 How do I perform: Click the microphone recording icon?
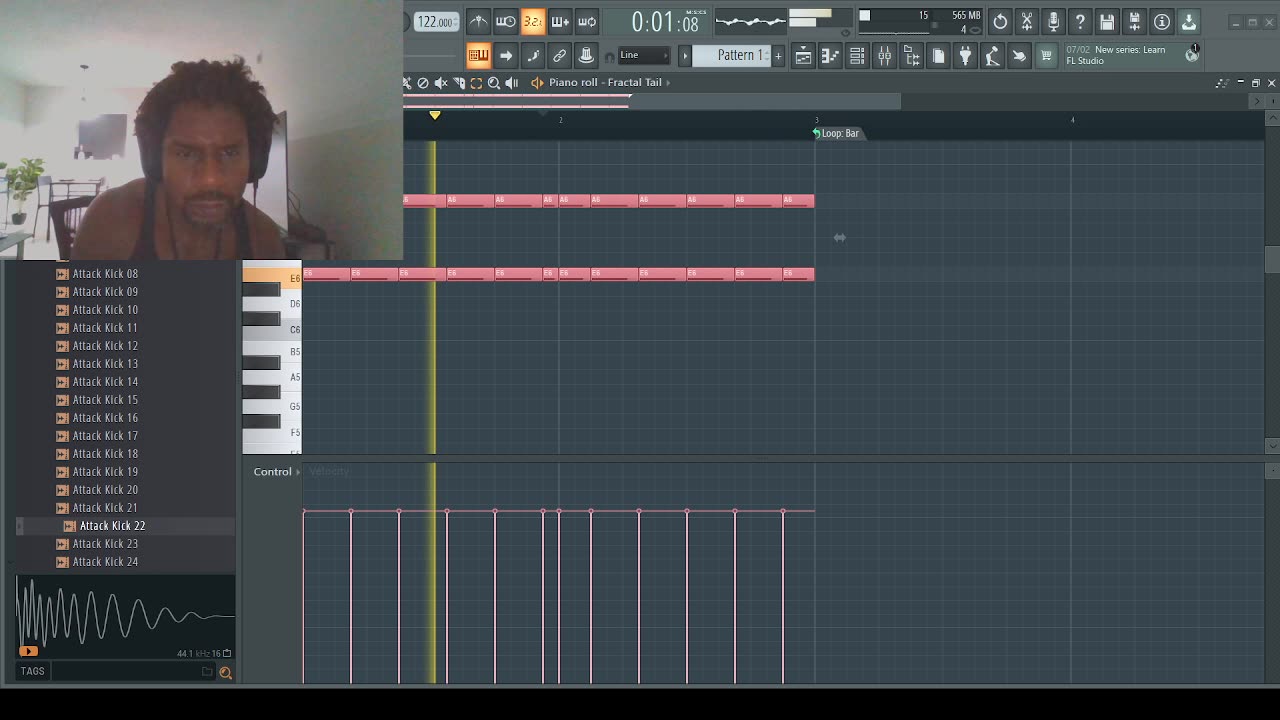coord(1054,22)
